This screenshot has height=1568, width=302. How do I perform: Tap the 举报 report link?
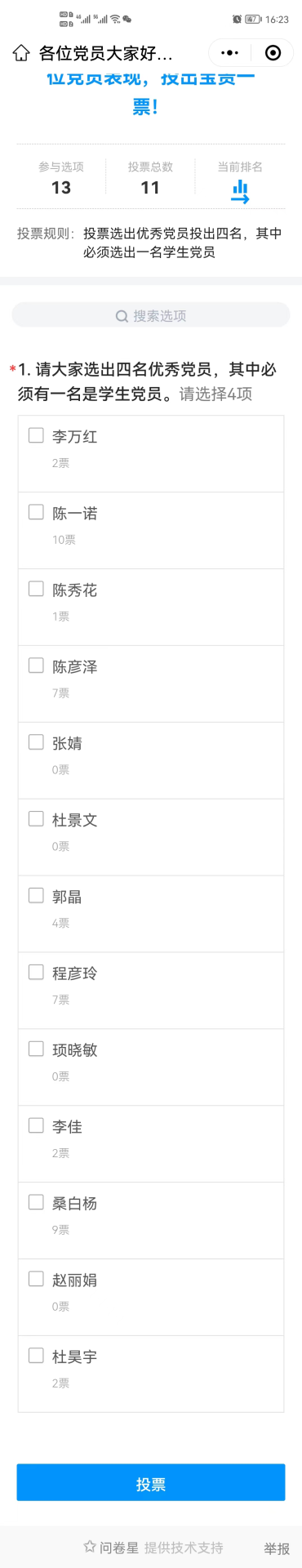coord(277,1548)
